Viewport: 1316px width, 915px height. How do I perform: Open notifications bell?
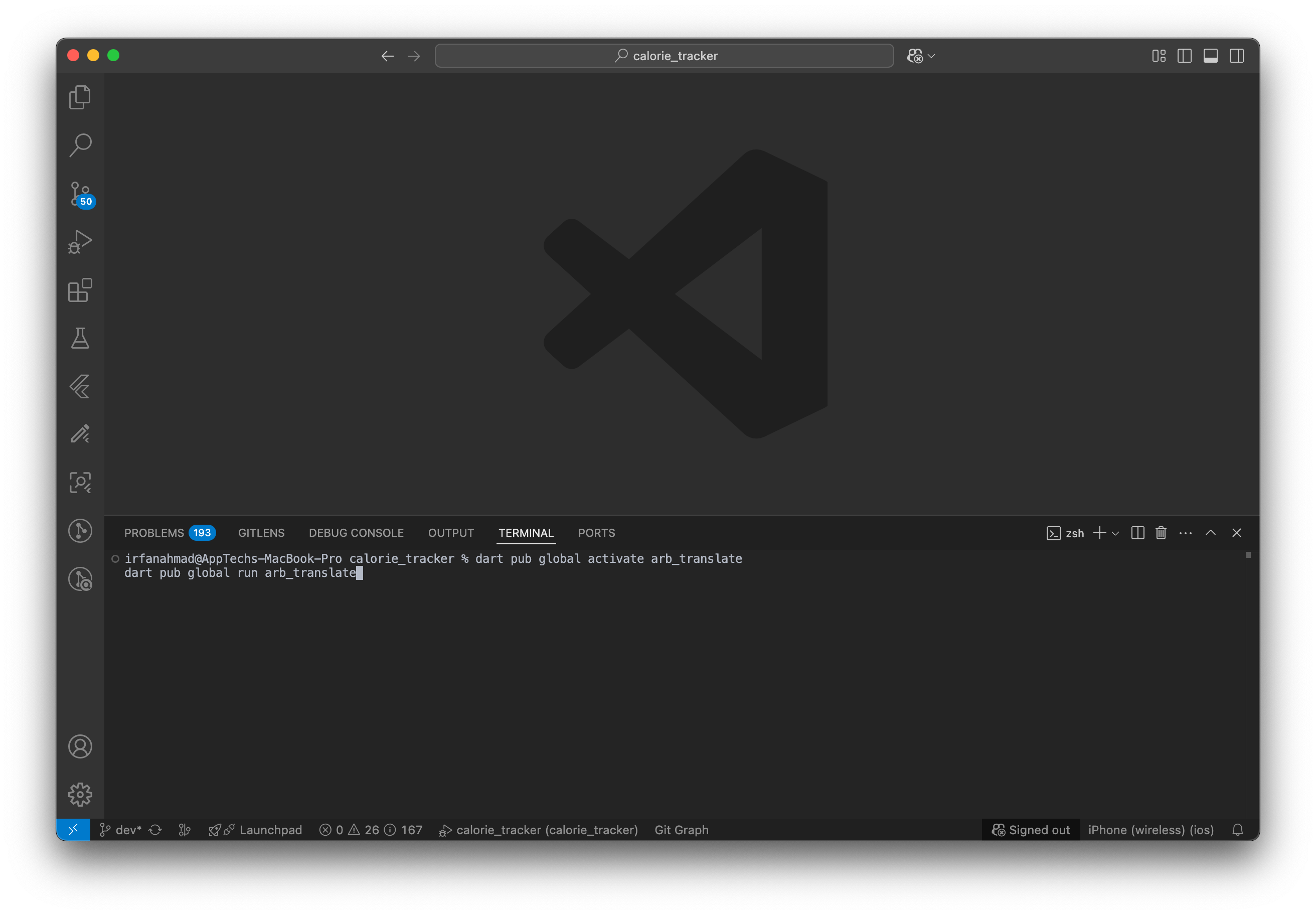1238,830
